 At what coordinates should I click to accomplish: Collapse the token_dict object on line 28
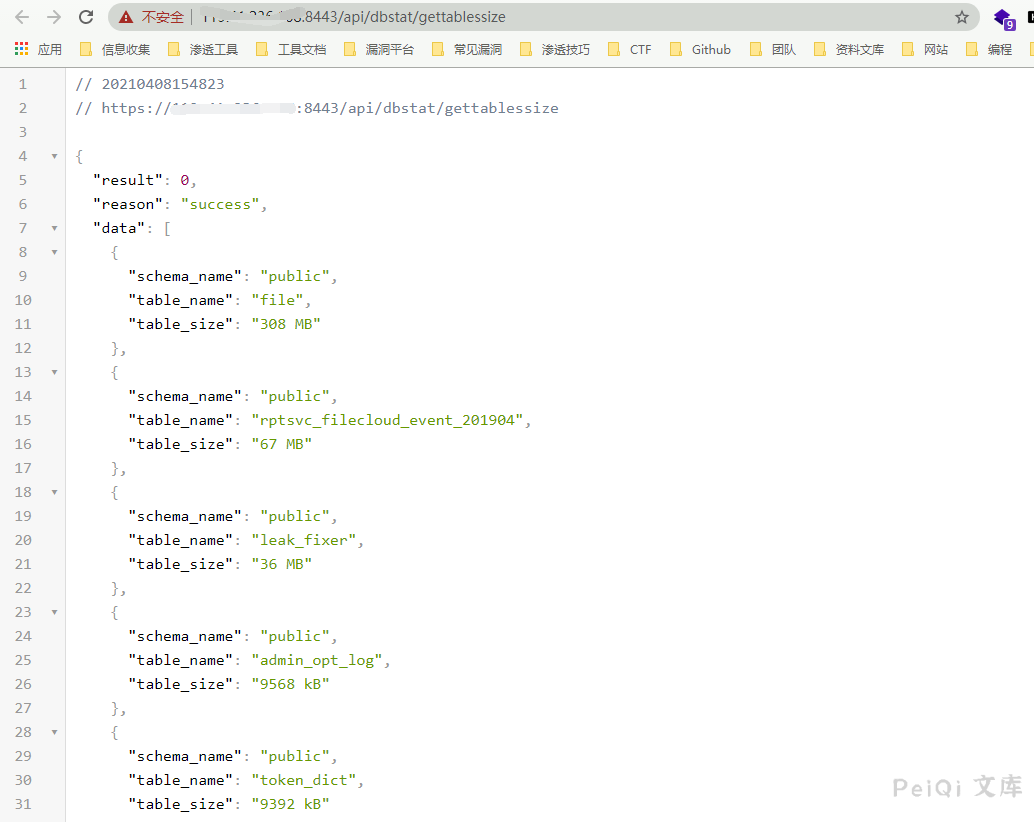coord(54,732)
